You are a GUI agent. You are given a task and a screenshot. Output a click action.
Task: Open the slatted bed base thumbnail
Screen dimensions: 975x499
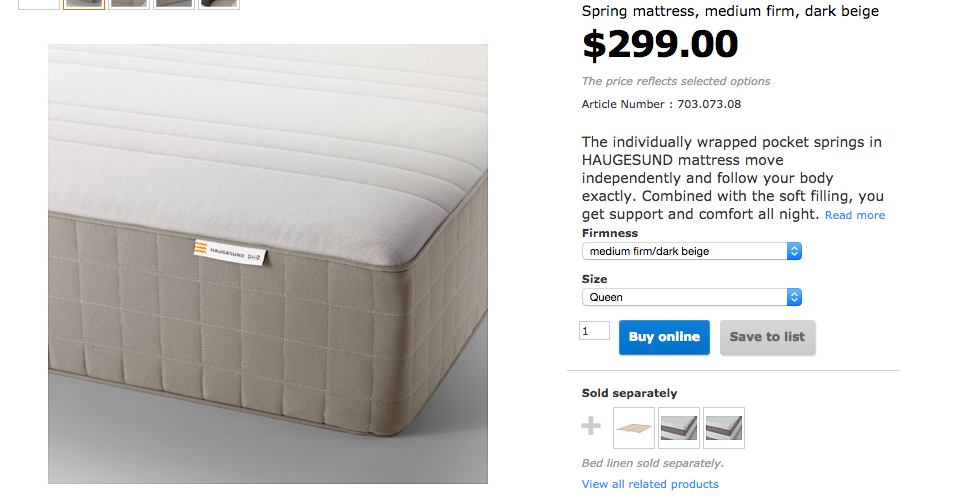click(x=634, y=428)
